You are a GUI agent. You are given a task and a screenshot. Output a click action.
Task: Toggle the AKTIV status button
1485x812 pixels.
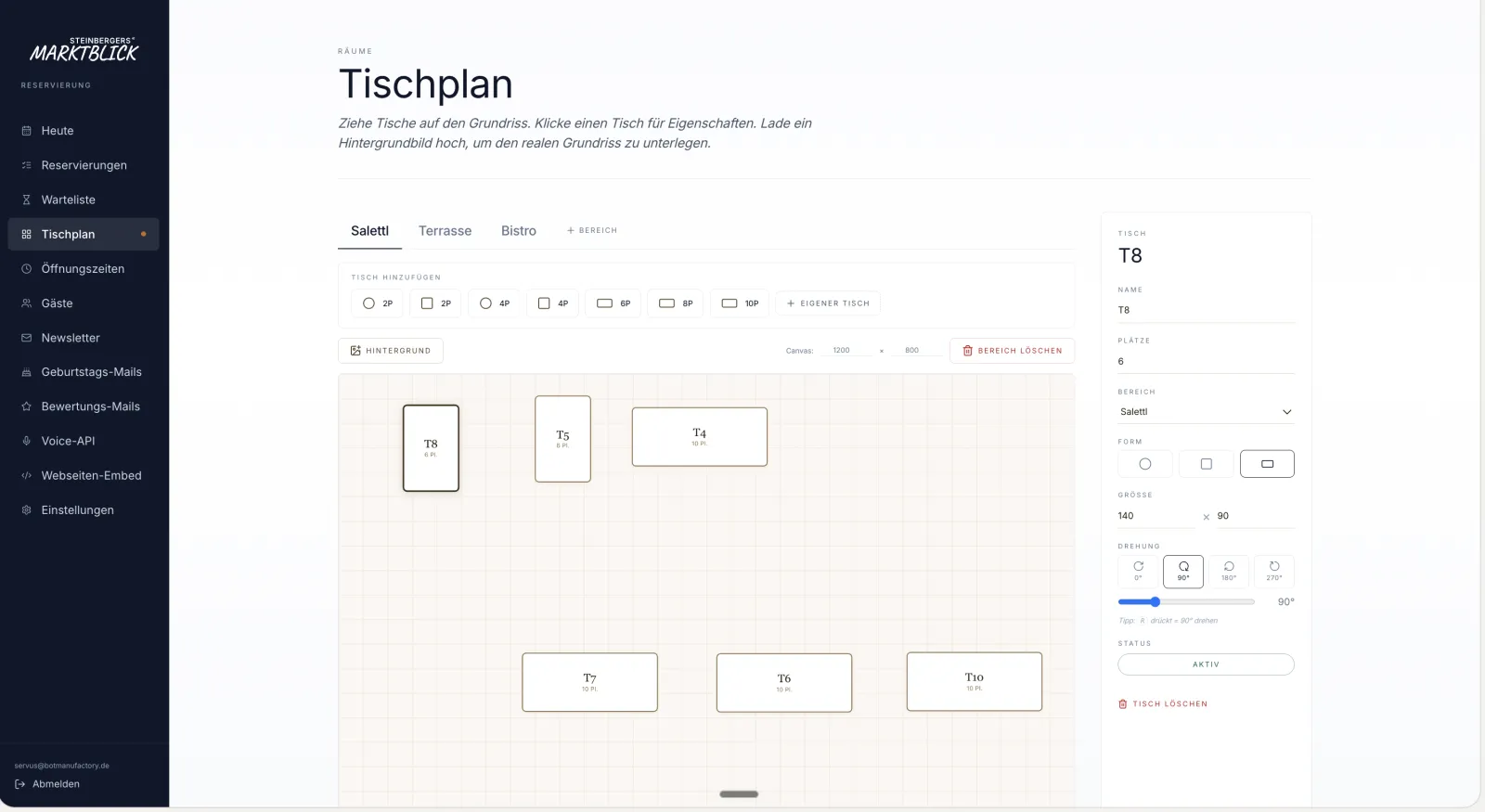click(1206, 664)
